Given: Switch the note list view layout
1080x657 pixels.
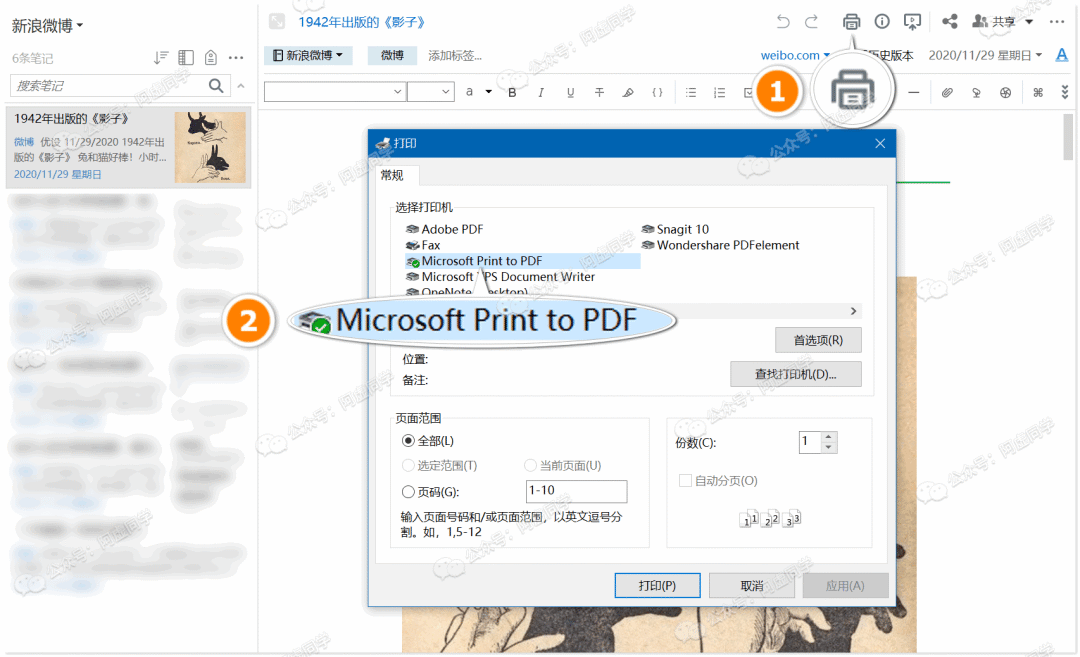Looking at the screenshot, I should pos(186,58).
